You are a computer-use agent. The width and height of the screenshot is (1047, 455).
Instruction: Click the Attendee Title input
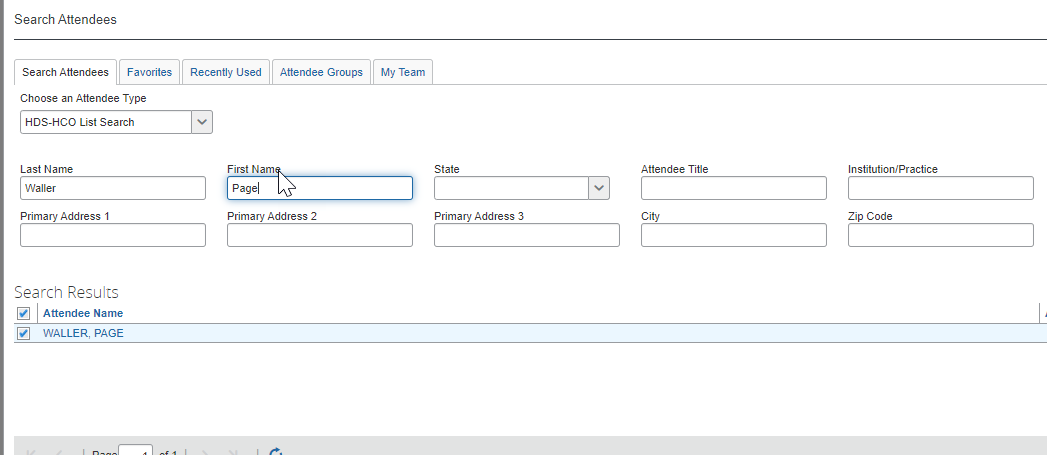(733, 188)
